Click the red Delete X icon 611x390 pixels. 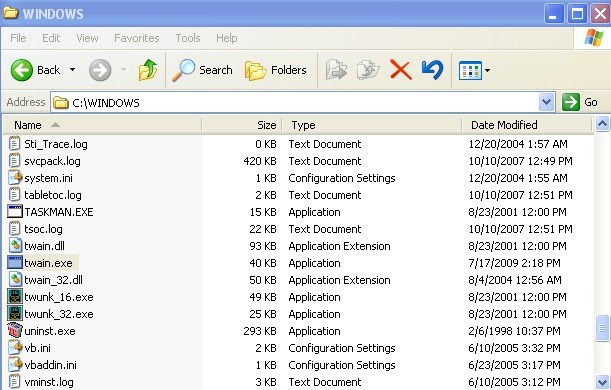tap(401, 70)
